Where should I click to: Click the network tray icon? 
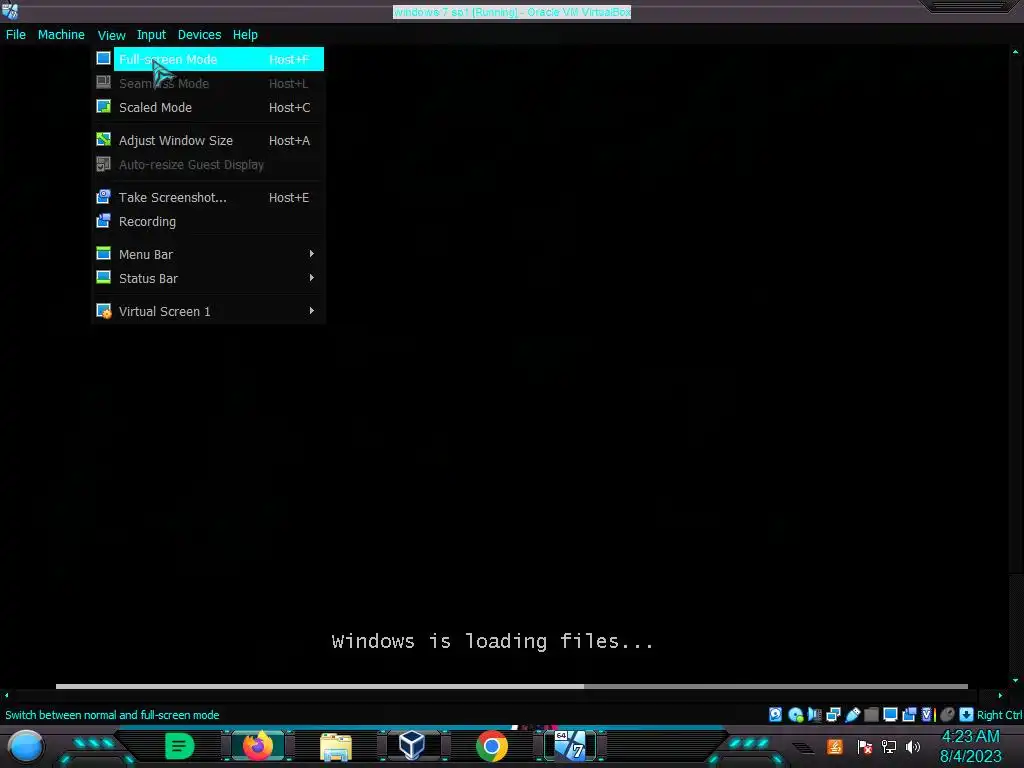click(x=889, y=746)
